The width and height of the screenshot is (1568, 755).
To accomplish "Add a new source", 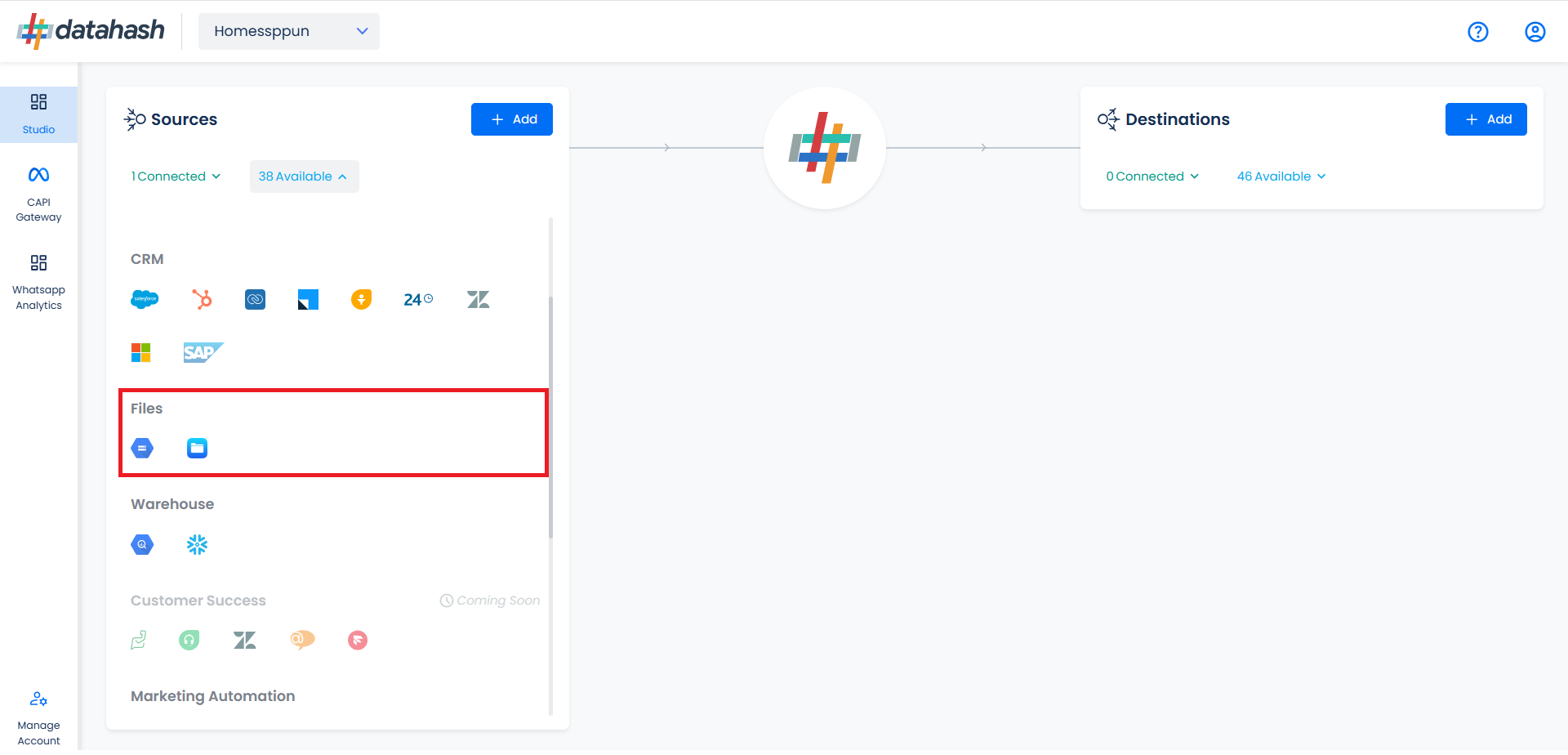I will [x=512, y=119].
